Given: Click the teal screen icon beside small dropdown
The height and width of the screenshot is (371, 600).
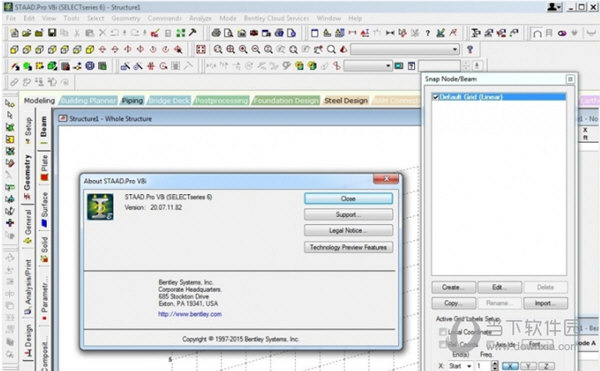Looking at the screenshot, I should [399, 66].
